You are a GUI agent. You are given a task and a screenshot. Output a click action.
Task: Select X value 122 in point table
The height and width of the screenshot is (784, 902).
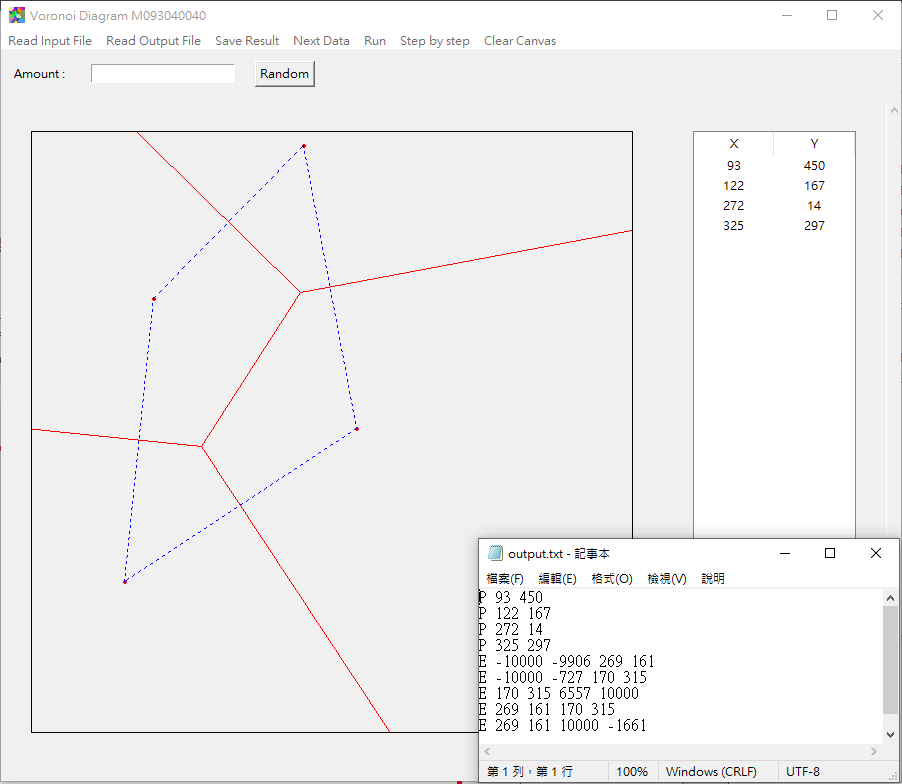733,186
